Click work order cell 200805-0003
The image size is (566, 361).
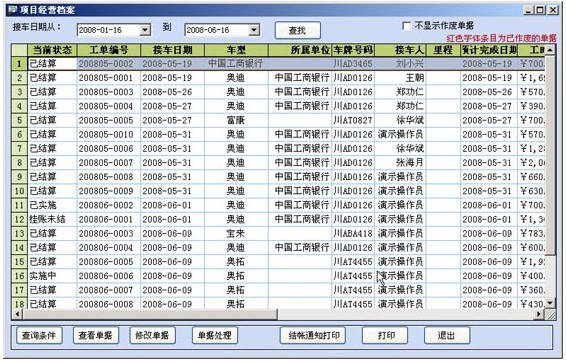tap(109, 92)
